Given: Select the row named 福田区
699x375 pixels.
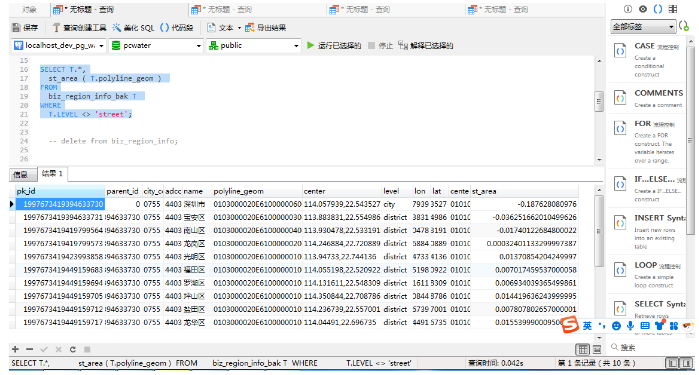Looking at the screenshot, I should click(294, 270).
